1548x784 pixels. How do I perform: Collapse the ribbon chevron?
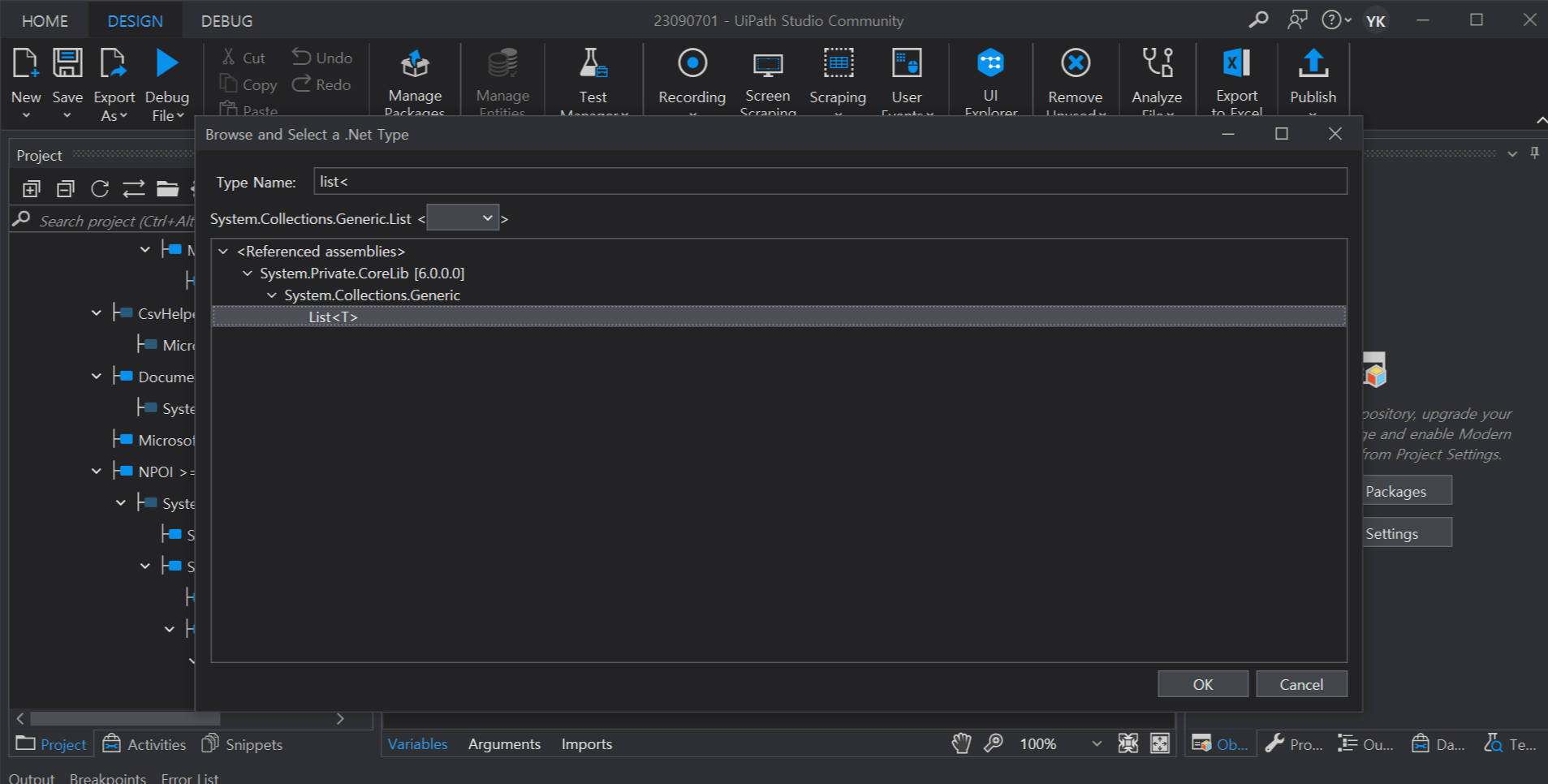pos(1540,121)
